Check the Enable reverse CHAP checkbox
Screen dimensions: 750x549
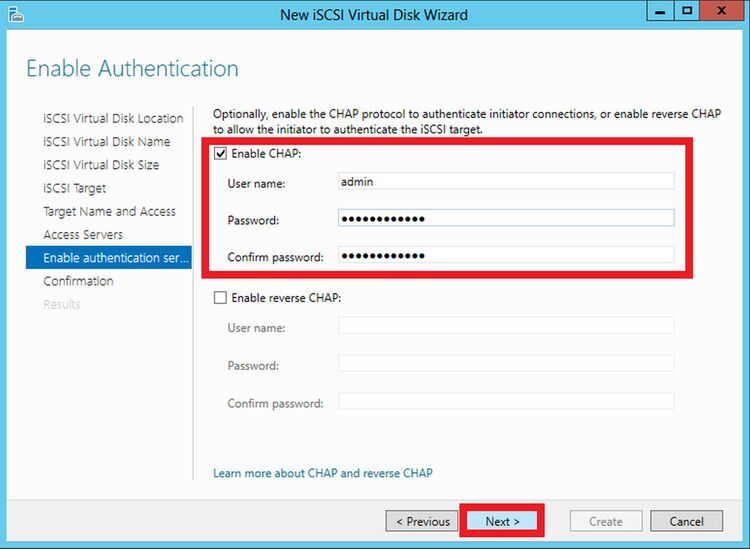pos(220,298)
